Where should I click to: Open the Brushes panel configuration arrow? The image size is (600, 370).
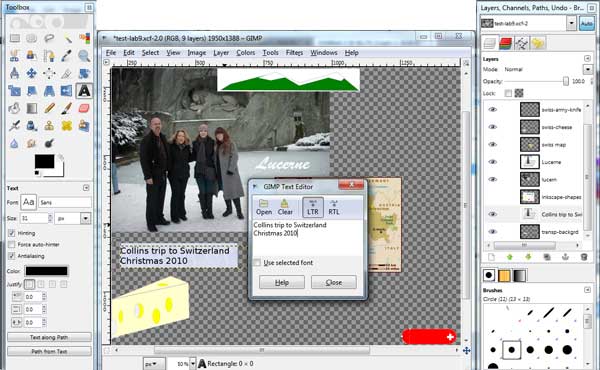point(587,290)
